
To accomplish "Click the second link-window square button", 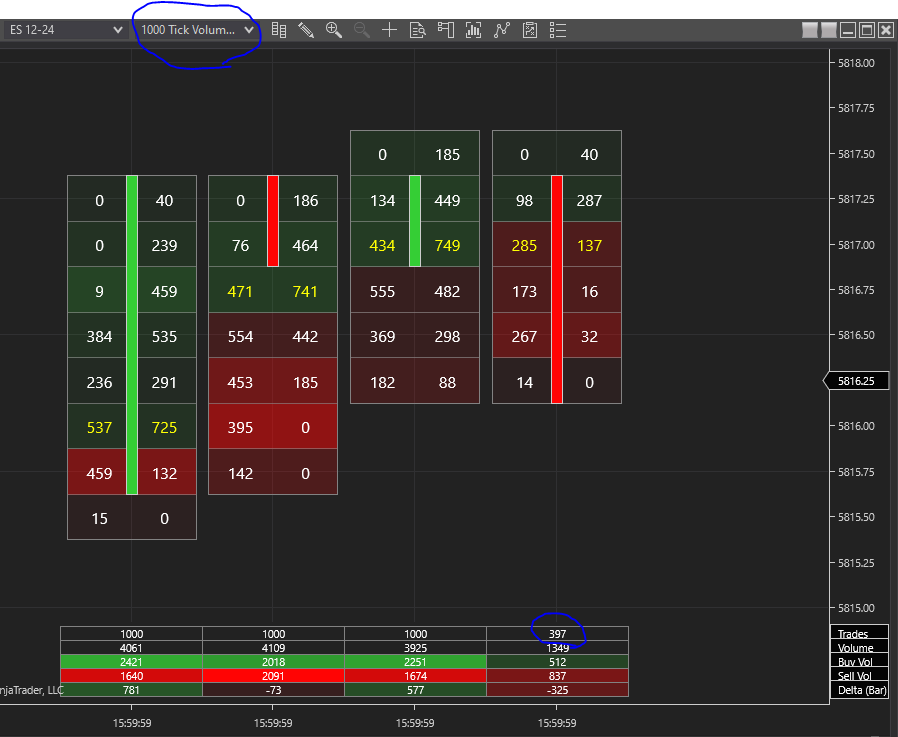I will 829,30.
